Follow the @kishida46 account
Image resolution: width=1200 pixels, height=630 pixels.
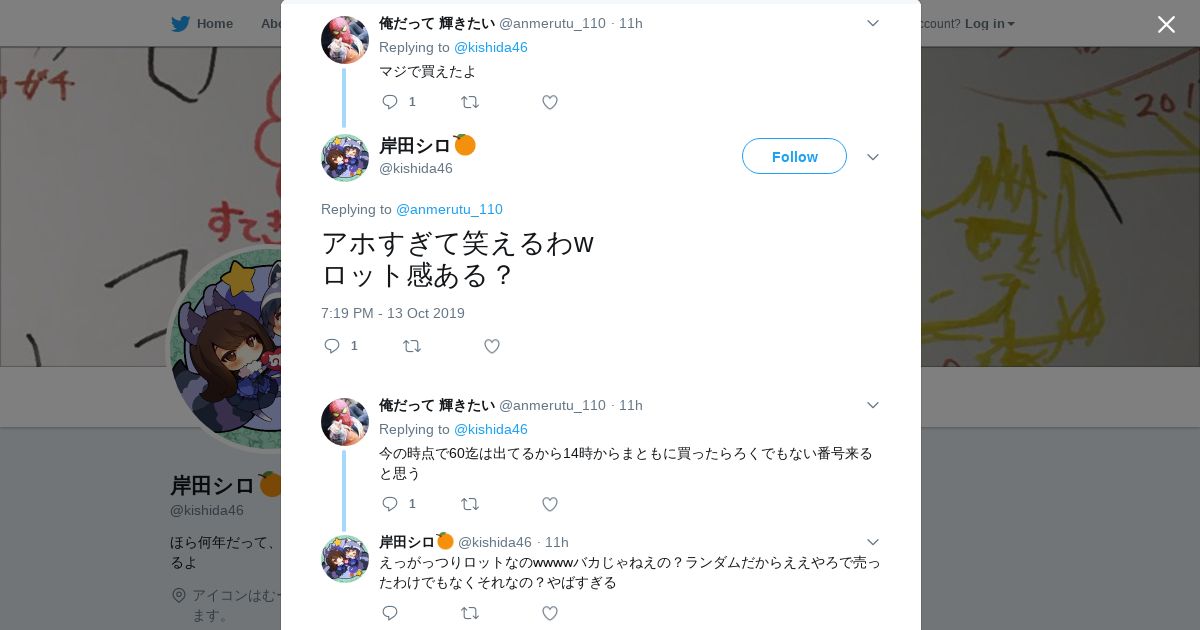pos(794,156)
